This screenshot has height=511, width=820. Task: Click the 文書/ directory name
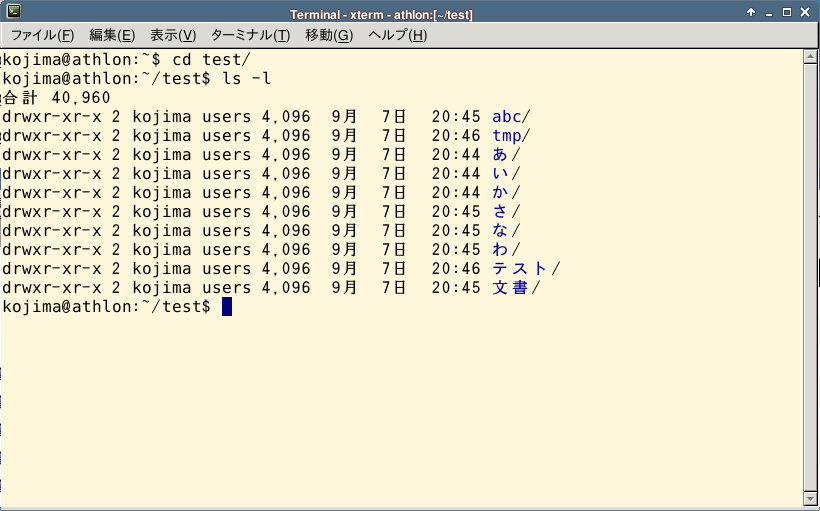click(516, 288)
